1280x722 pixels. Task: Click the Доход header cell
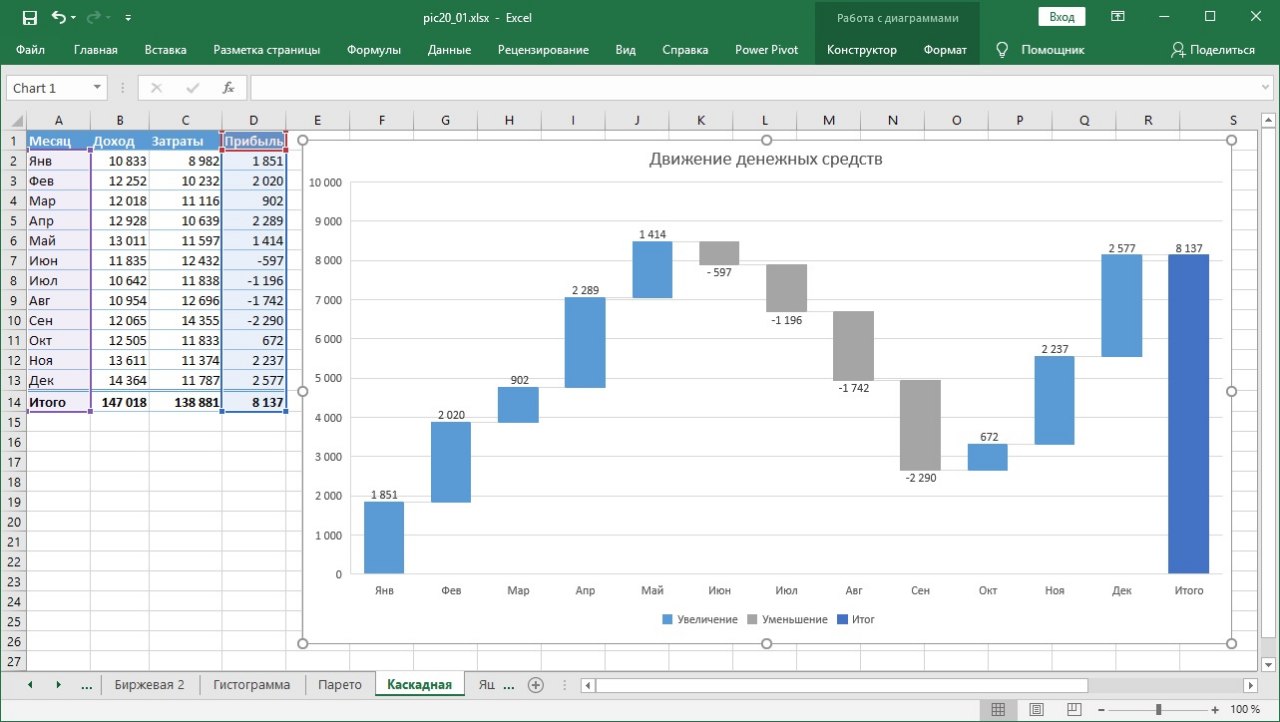tap(120, 141)
